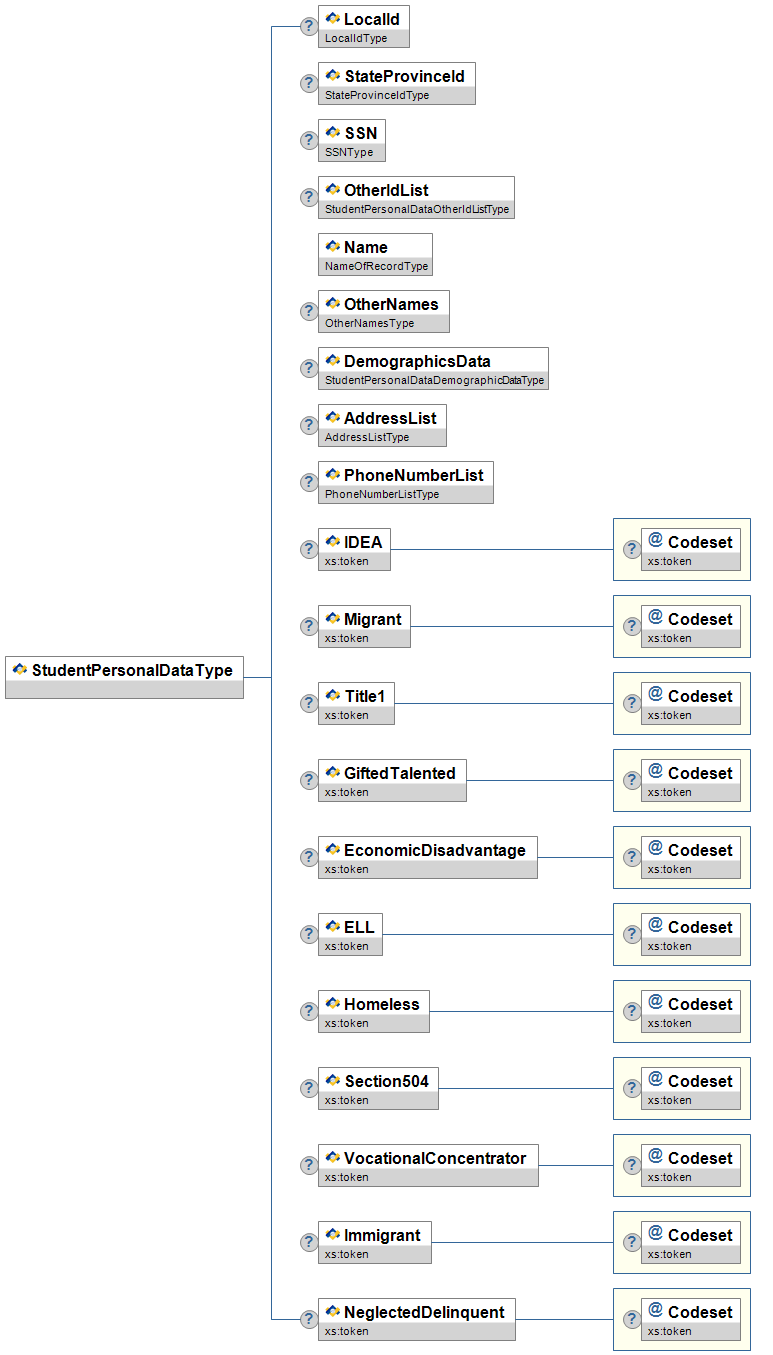Select the EconomicDisadvantage element node
This screenshot has width=773, height=1355.
(x=427, y=857)
